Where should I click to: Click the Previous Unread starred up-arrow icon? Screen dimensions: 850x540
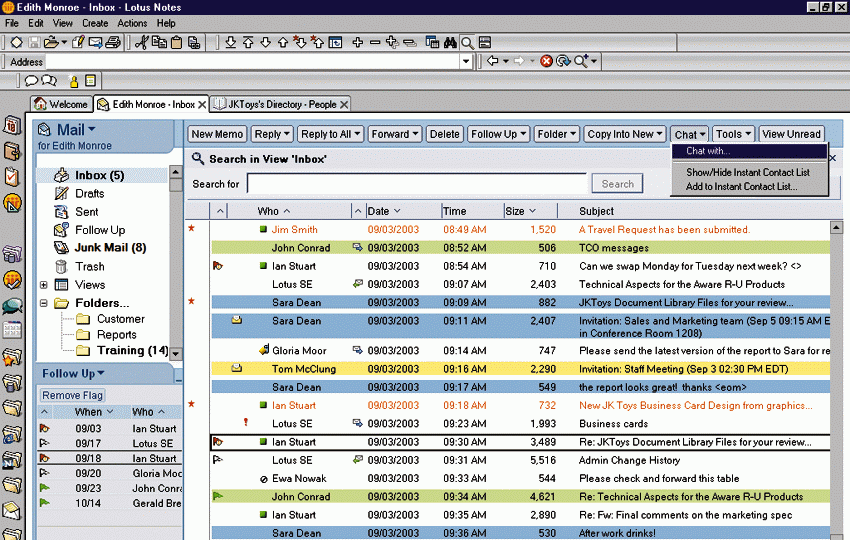318,42
